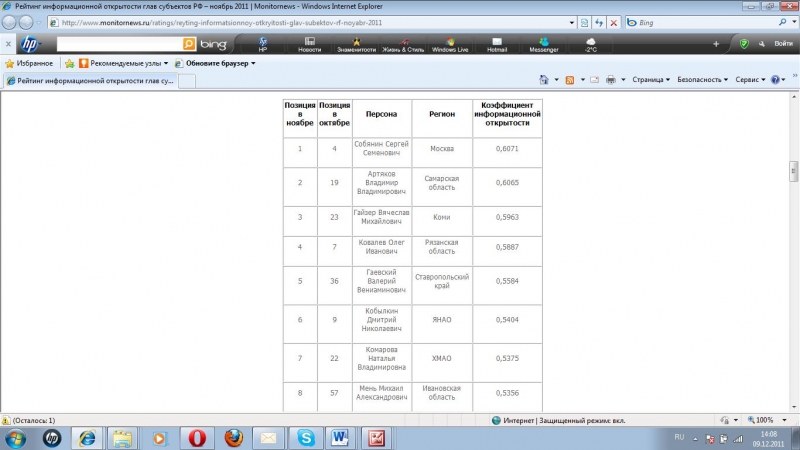Image resolution: width=800 pixels, height=450 pixels.
Task: Open Messenger from the HP toolbar
Action: [x=543, y=44]
